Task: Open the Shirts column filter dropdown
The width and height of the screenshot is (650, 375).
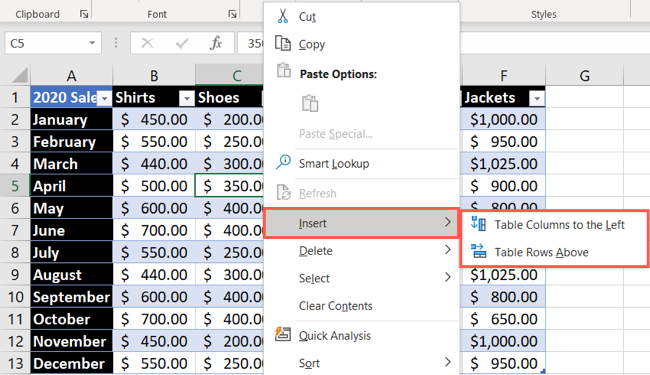Action: coord(187,98)
